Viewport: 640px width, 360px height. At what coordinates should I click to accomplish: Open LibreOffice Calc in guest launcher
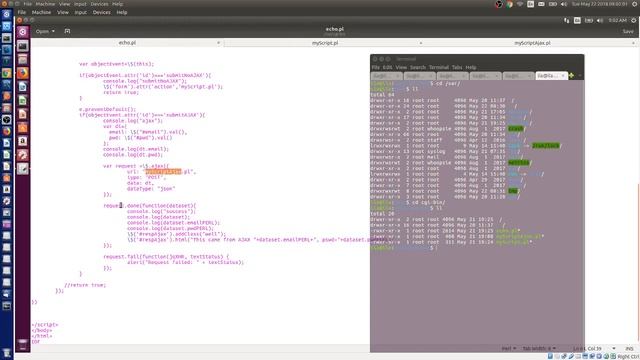coord(23,100)
